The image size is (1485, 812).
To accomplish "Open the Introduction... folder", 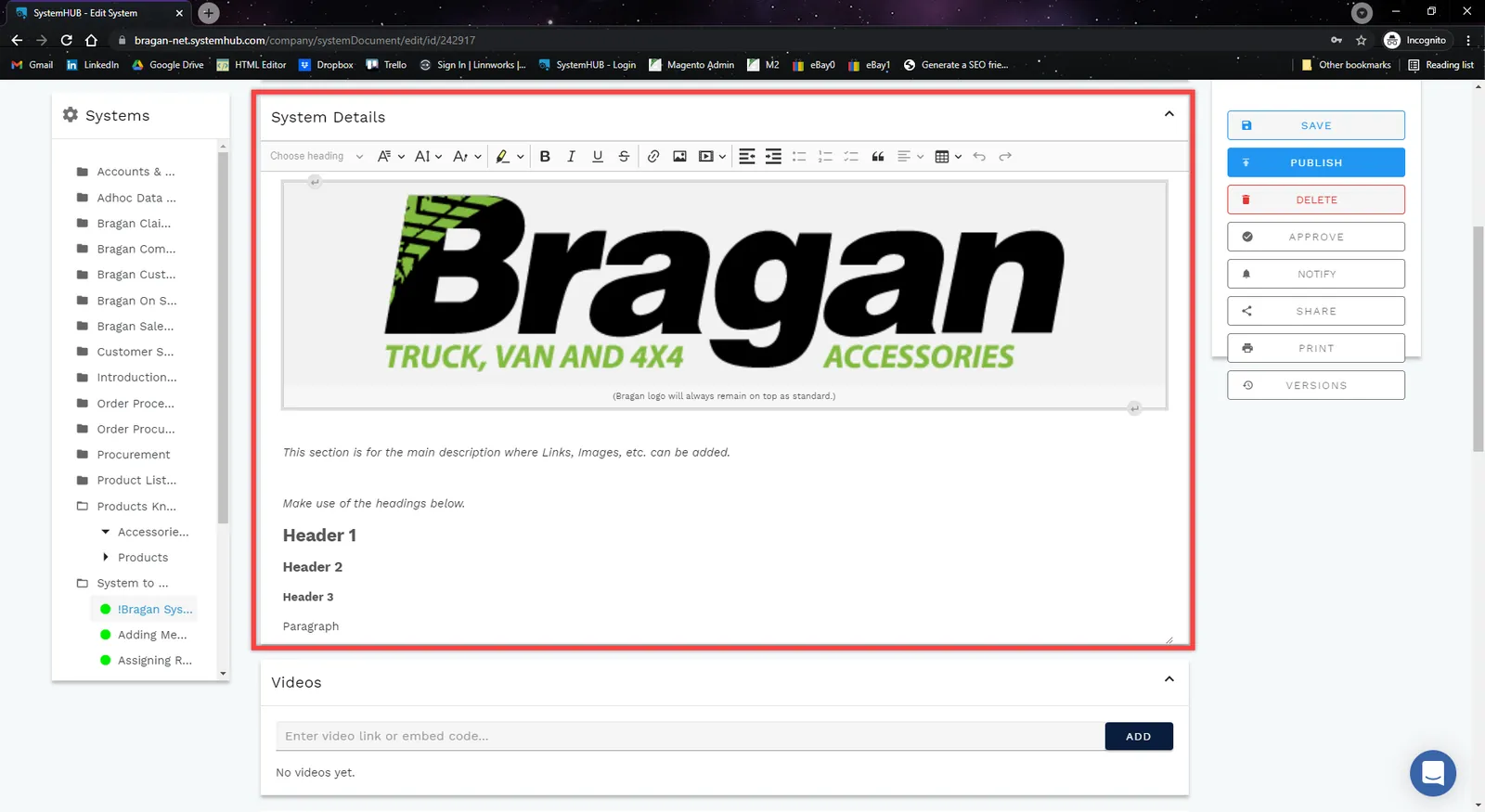I will (126, 378).
